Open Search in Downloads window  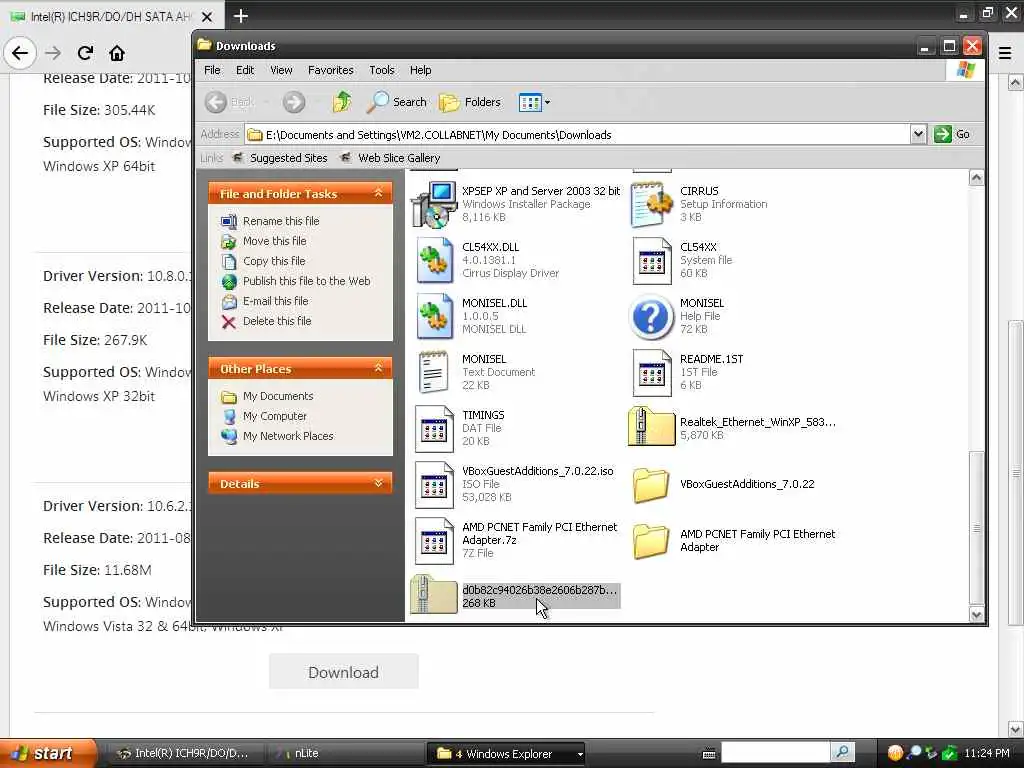pyautogui.click(x=397, y=102)
